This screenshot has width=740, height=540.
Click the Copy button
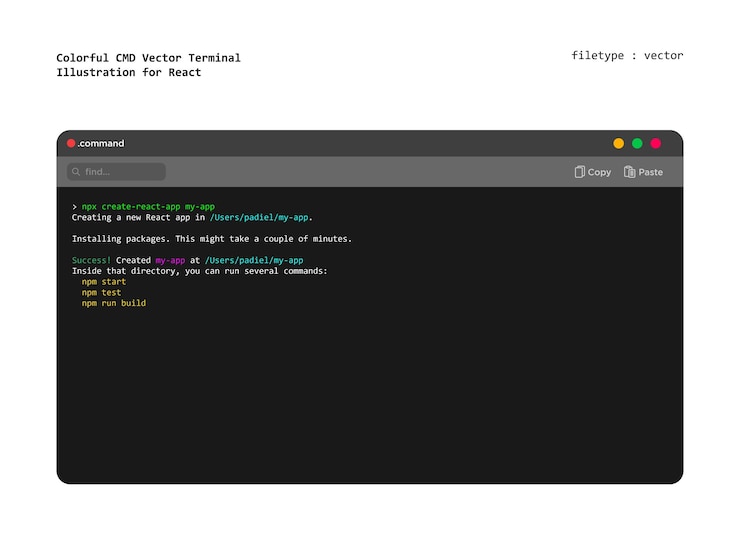point(593,172)
